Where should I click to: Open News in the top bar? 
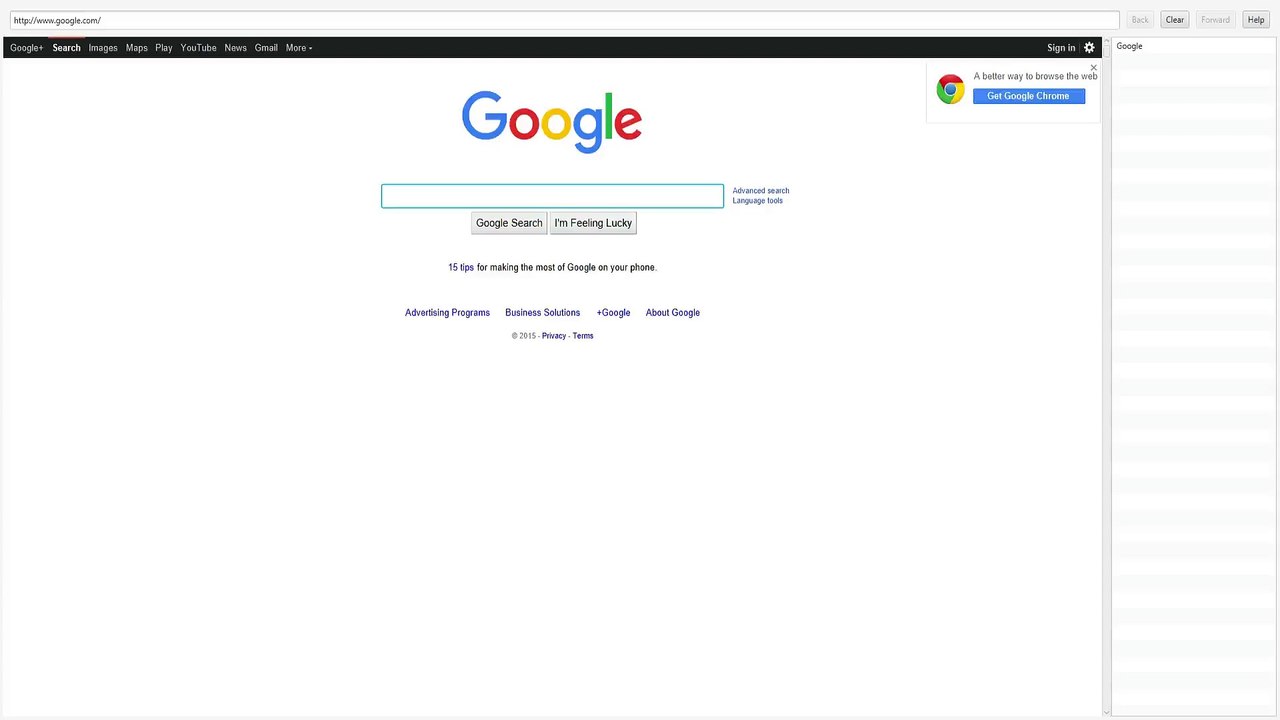click(x=236, y=48)
